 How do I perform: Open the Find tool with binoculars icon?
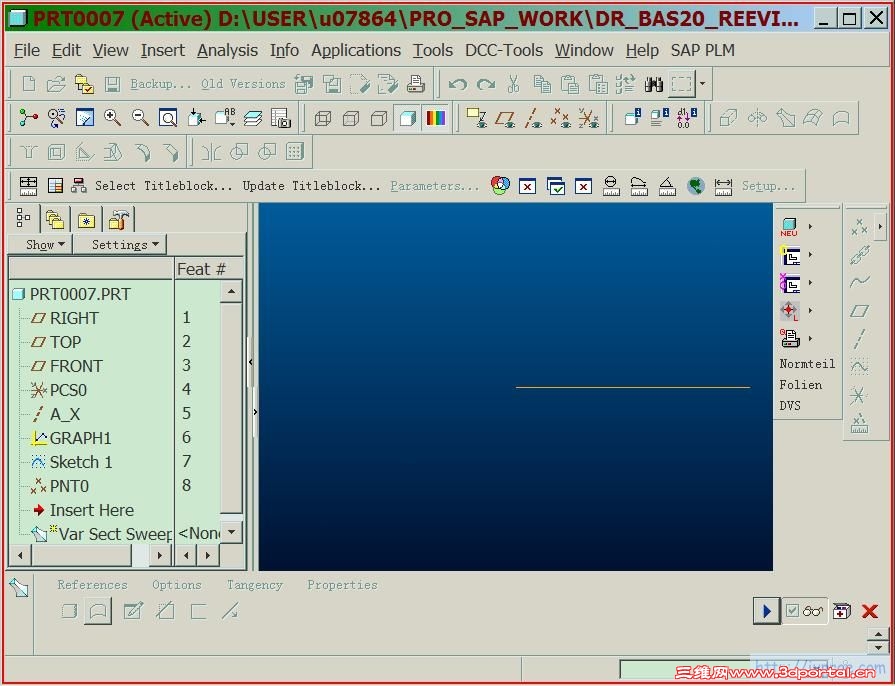coord(654,84)
